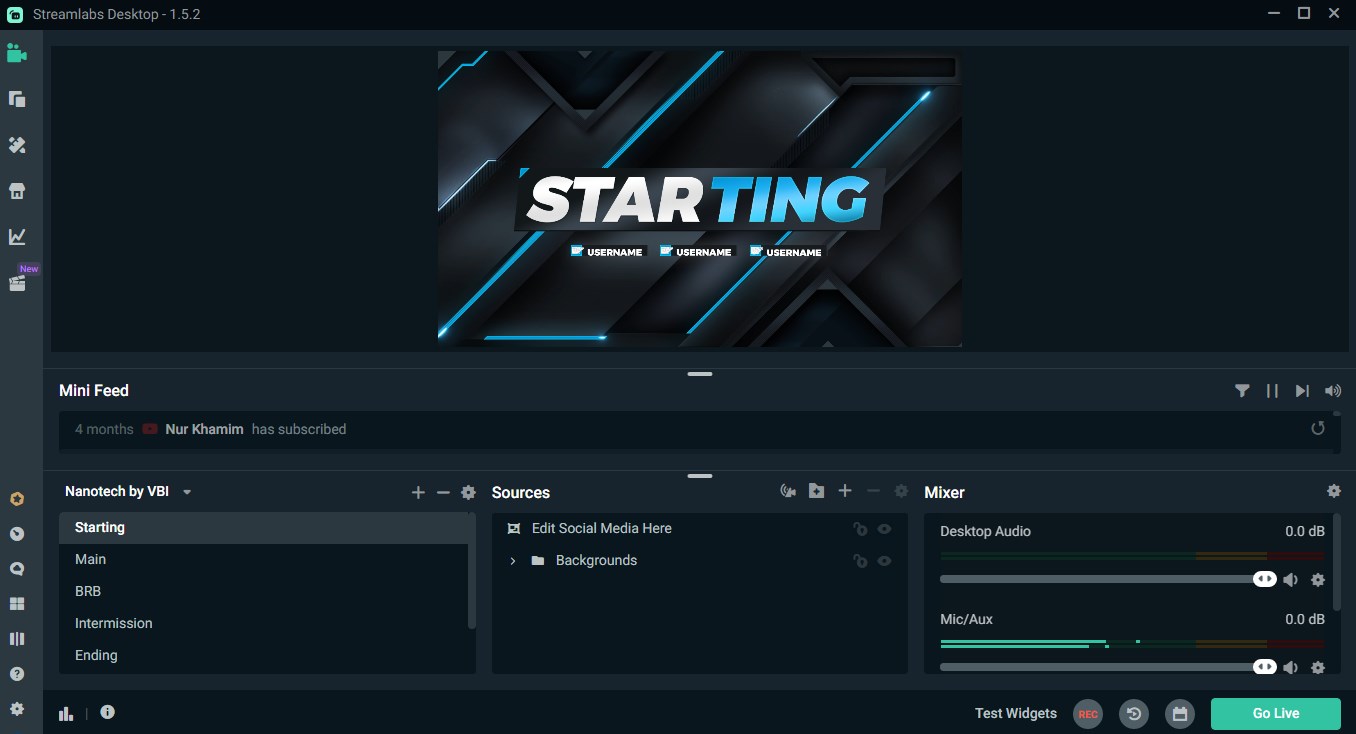Adjust the Mic/Aux volume slider
The width and height of the screenshot is (1356, 734).
click(x=1108, y=667)
